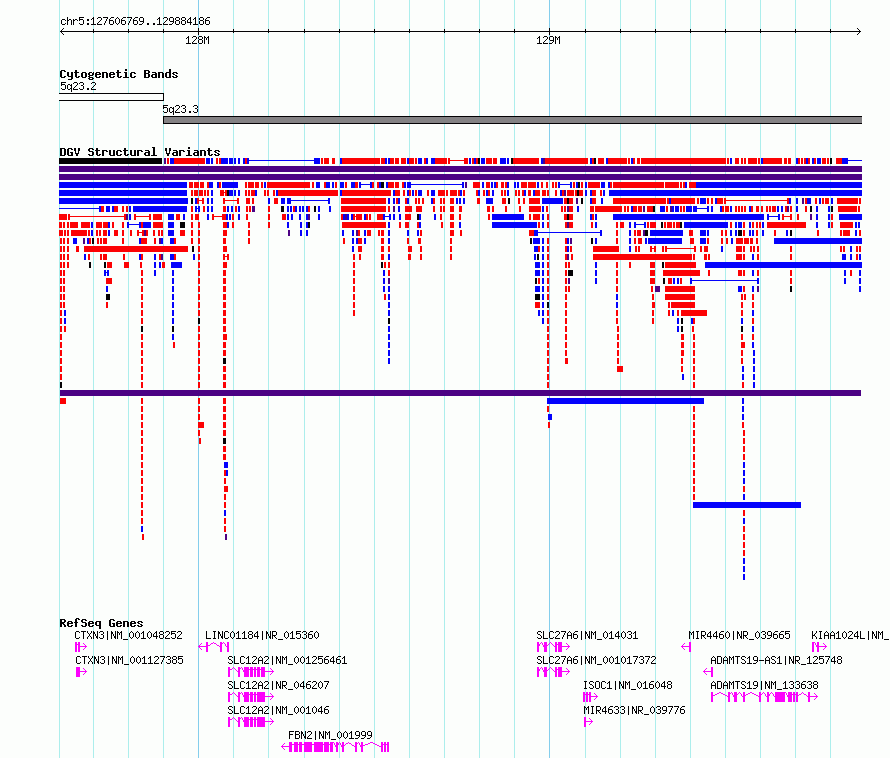
Task: Select blue variant bar just below lowest purple bar
Action: point(625,401)
